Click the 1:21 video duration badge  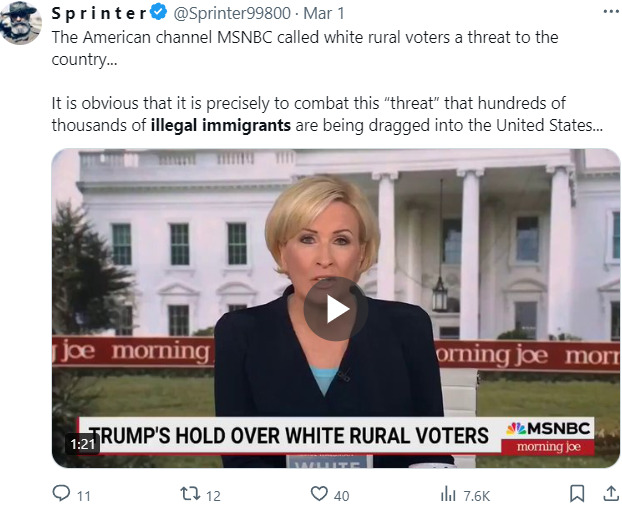[82, 443]
